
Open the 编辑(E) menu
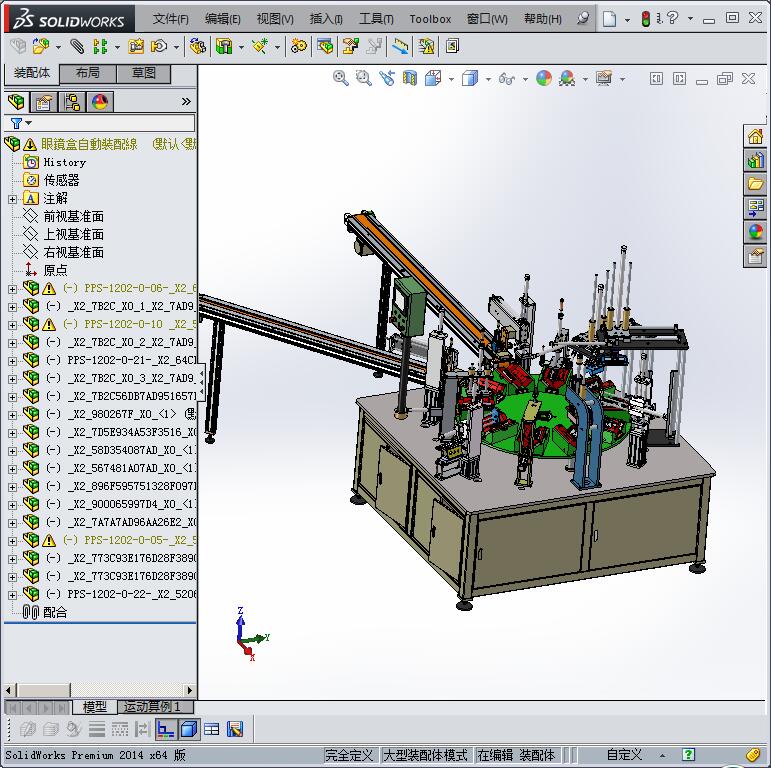coord(222,19)
